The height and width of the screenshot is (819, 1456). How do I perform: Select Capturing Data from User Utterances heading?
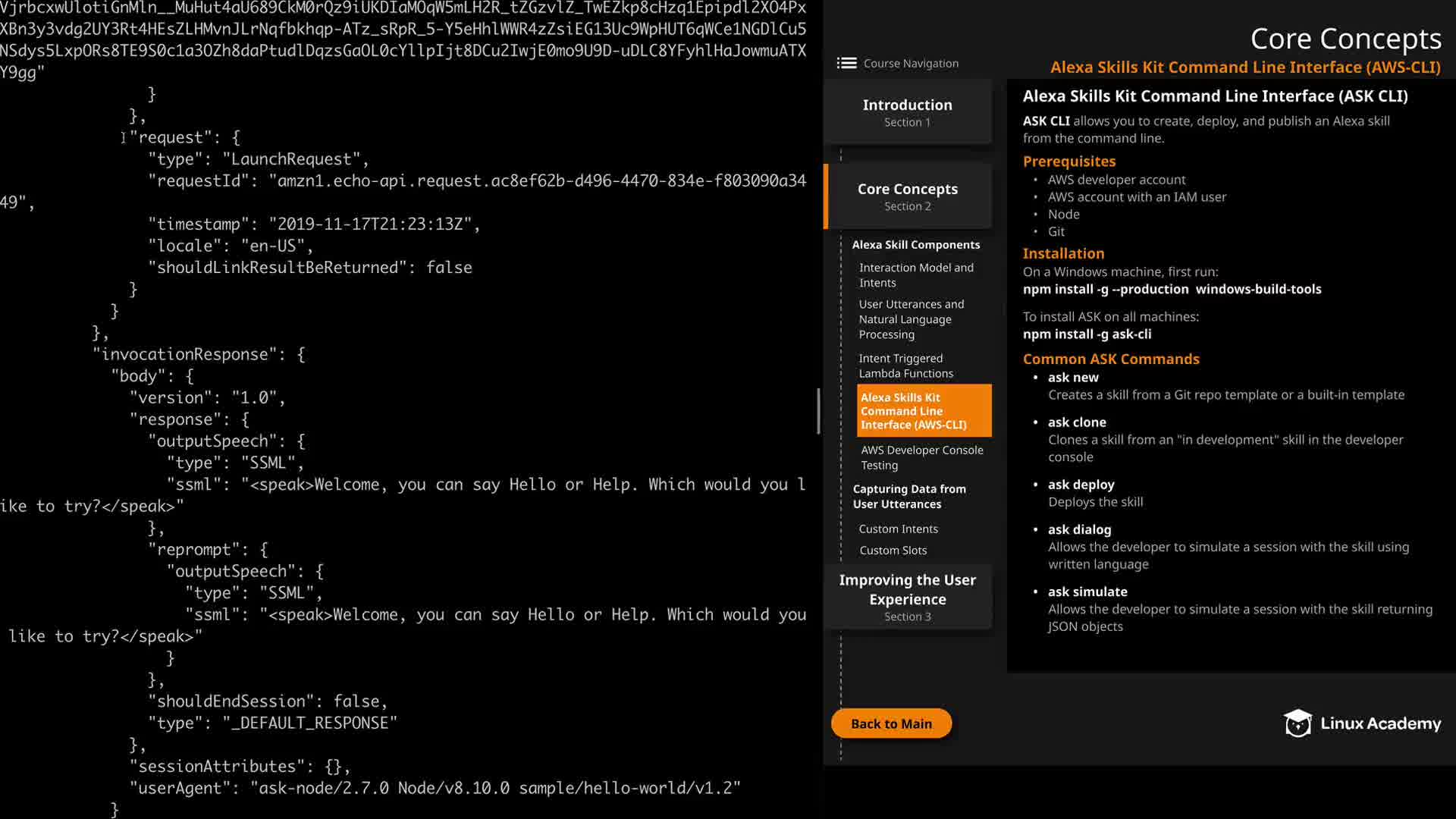908,497
